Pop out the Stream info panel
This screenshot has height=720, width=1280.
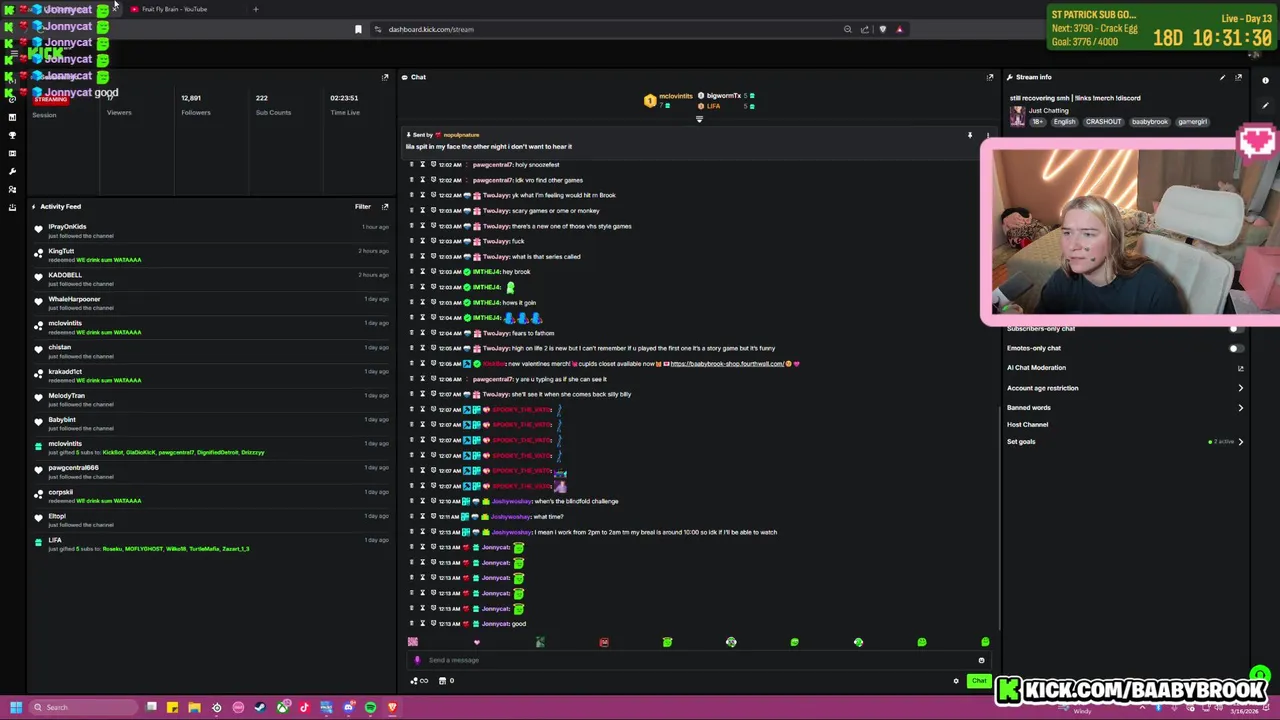click(1239, 77)
